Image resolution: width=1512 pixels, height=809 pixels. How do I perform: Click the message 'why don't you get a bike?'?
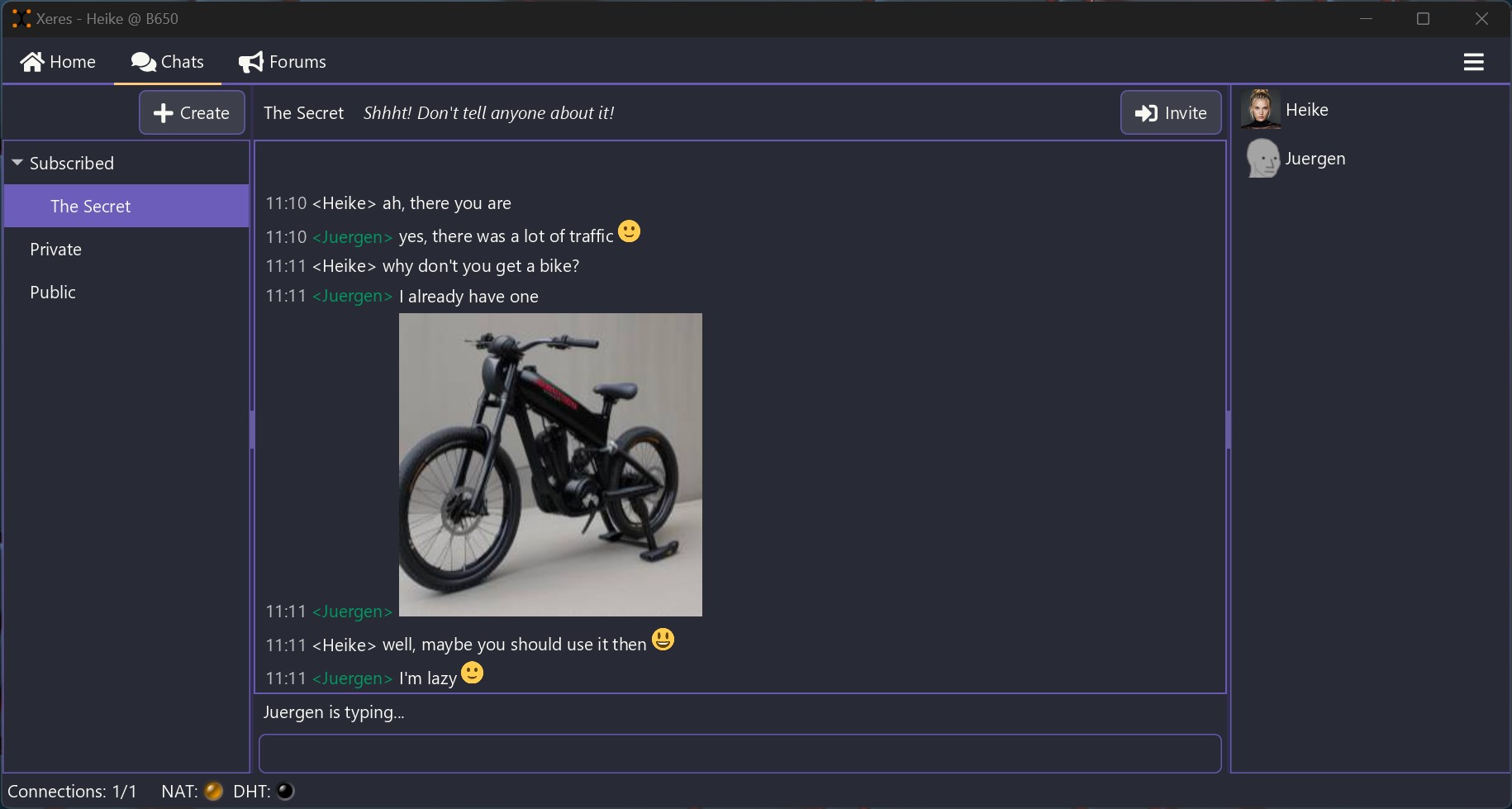481,266
